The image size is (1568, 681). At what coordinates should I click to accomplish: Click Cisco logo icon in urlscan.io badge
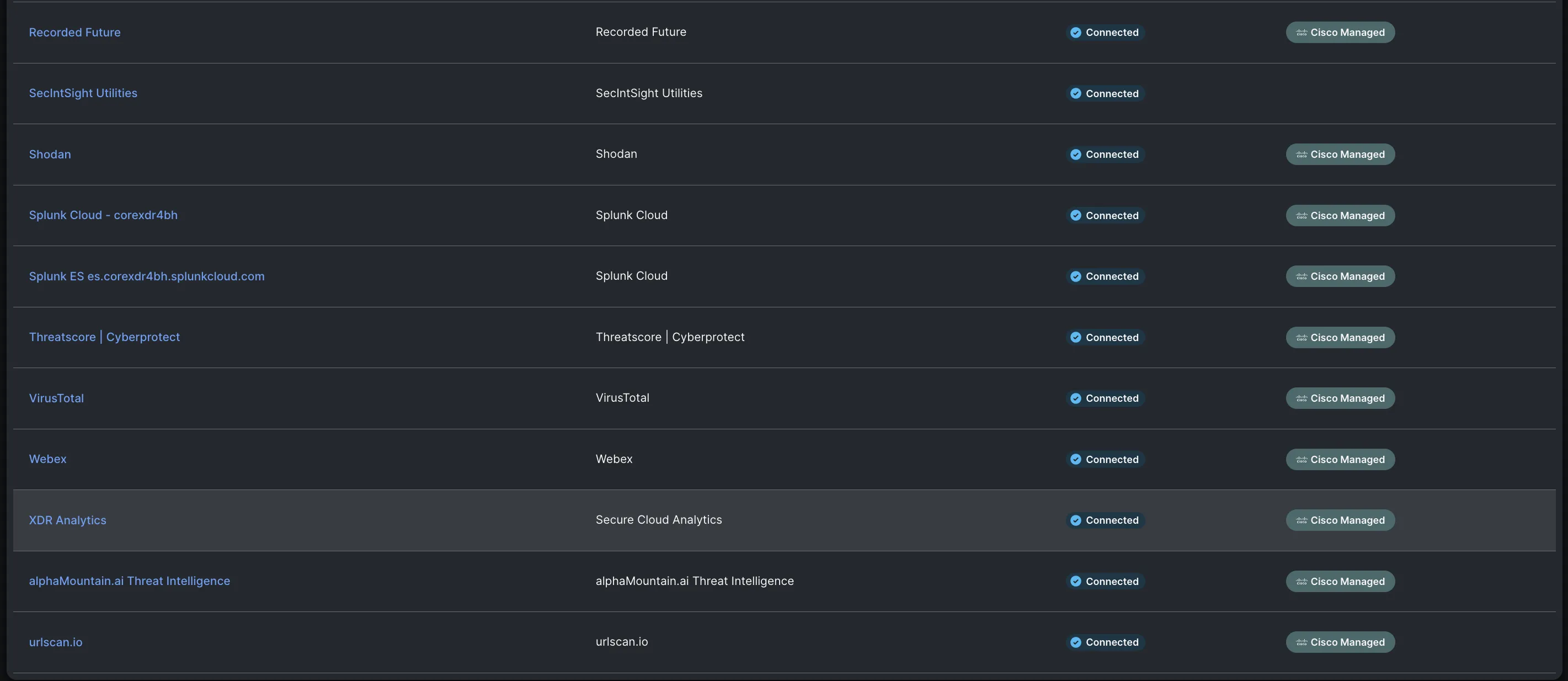coord(1302,642)
